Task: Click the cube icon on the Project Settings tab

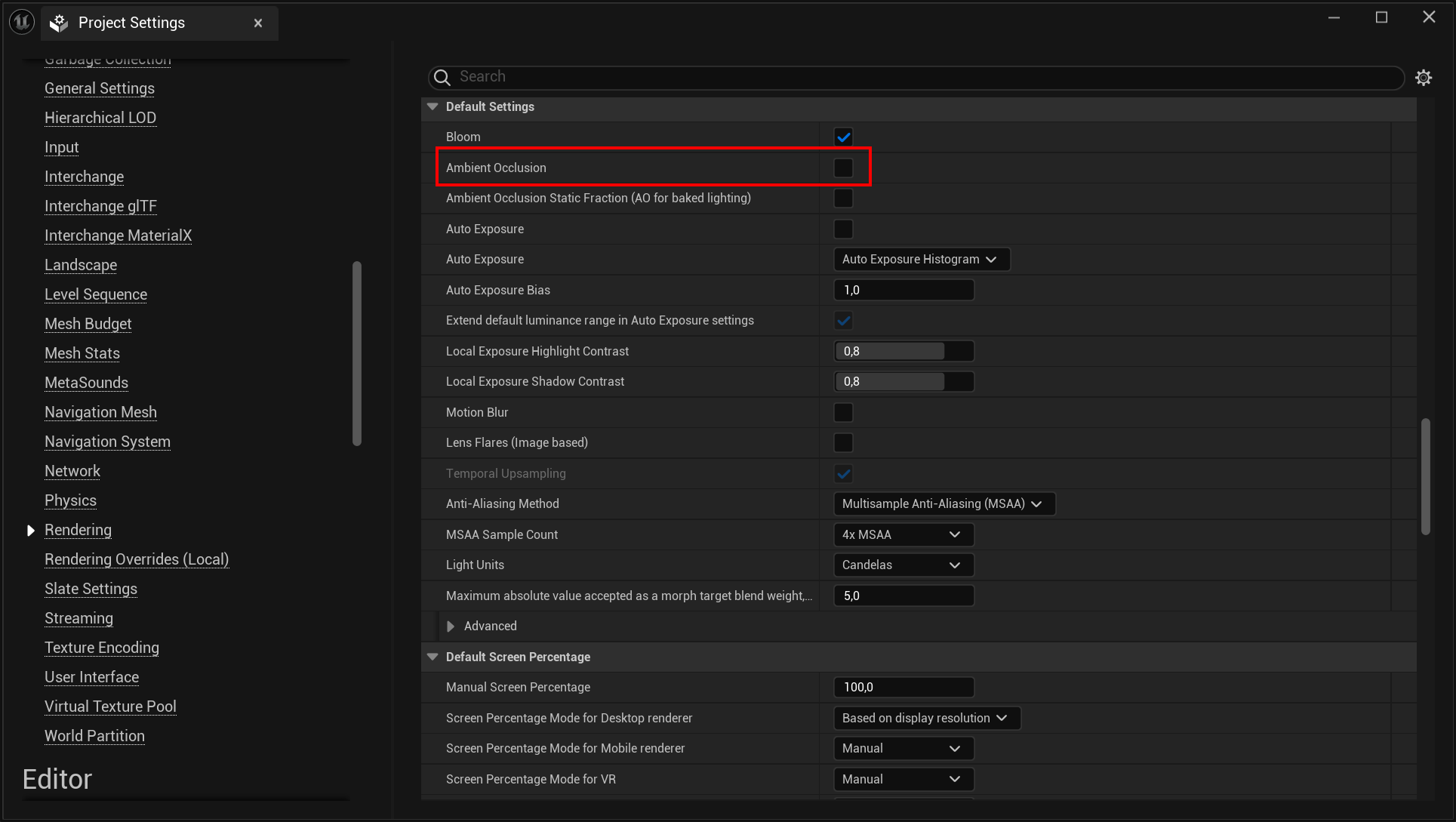Action: [x=58, y=23]
